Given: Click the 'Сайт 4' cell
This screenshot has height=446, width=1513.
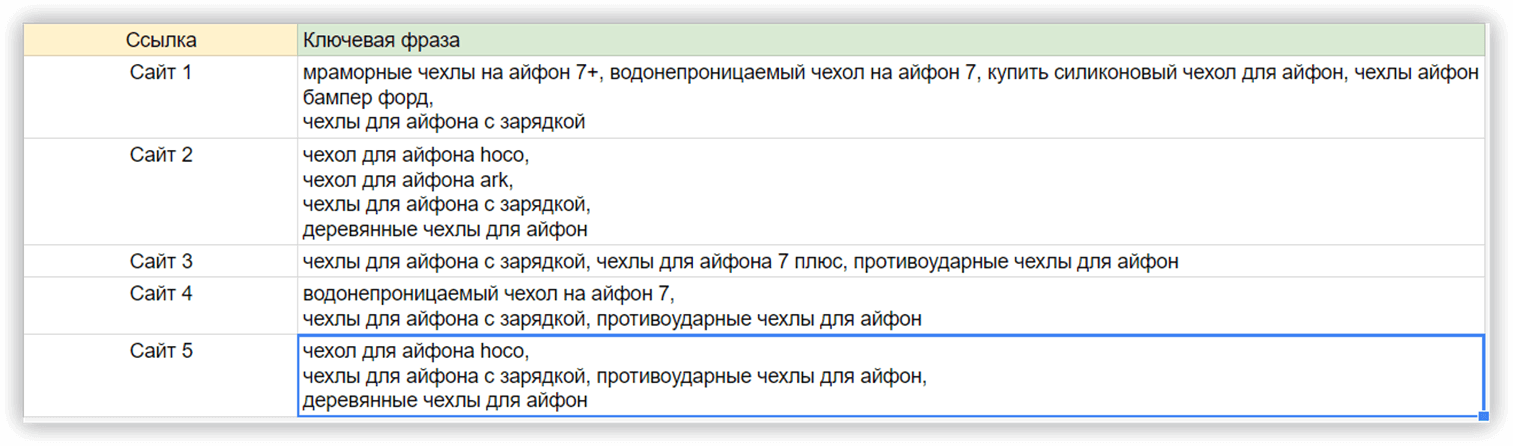Looking at the screenshot, I should pyautogui.click(x=161, y=306).
